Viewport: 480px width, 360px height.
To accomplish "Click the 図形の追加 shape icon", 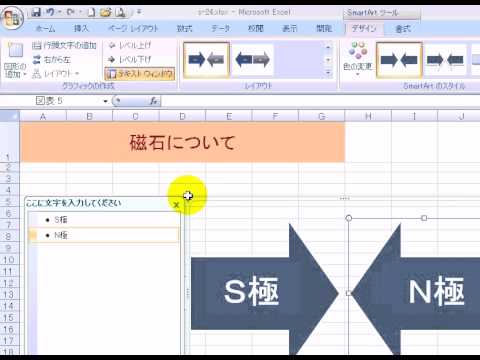I will click(15, 50).
